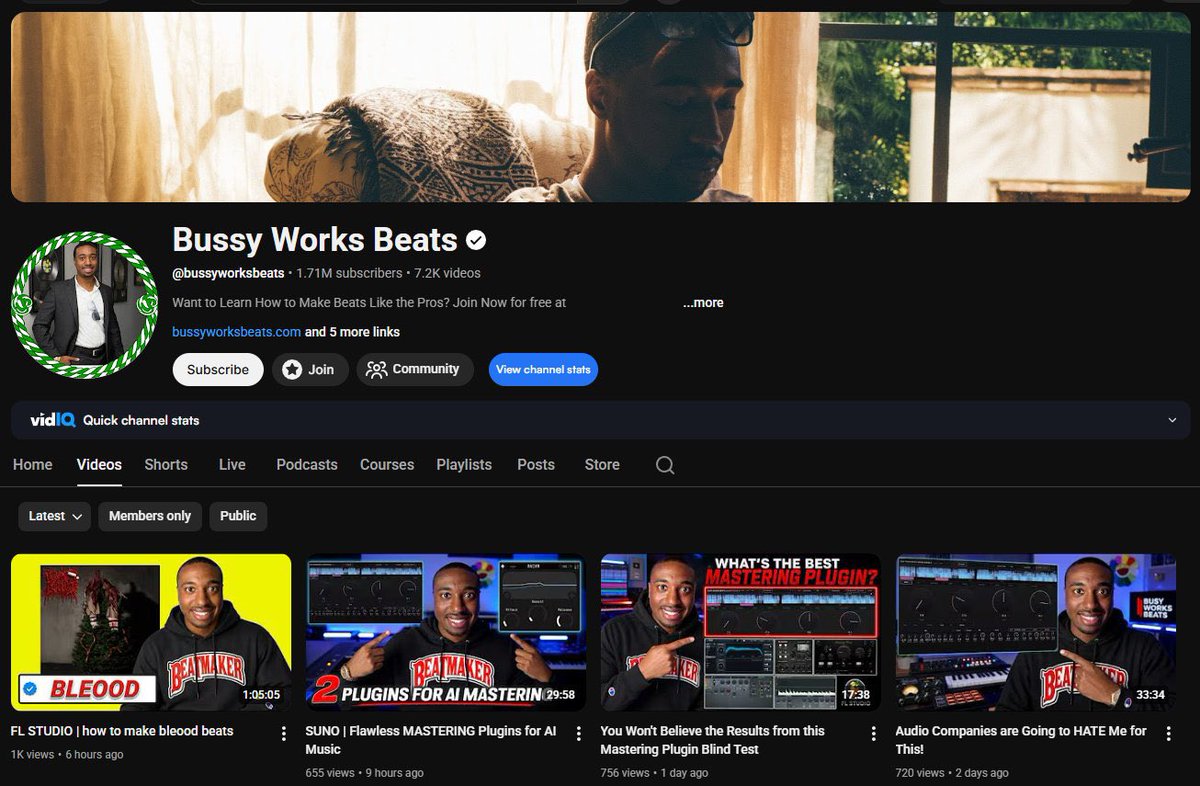Screen dimensions: 1200x786
Task: Open options menu for Mastering Plugin Blind Test video
Action: tap(873, 733)
